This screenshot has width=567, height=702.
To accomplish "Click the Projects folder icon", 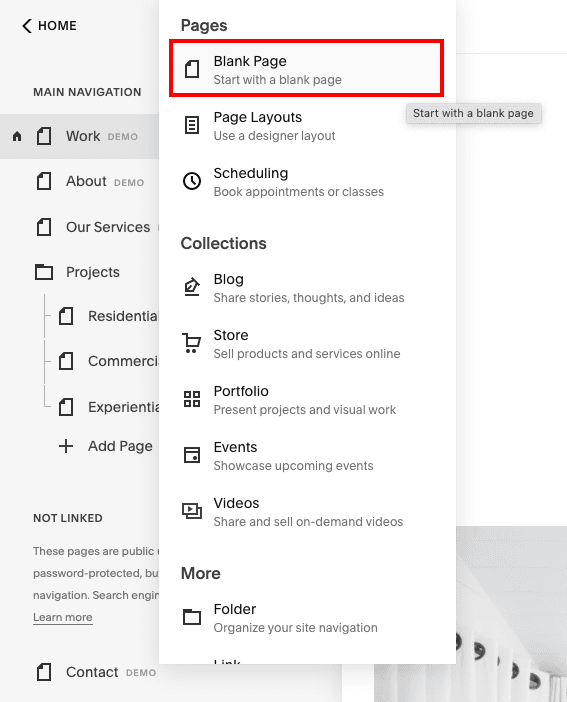I will tap(44, 272).
